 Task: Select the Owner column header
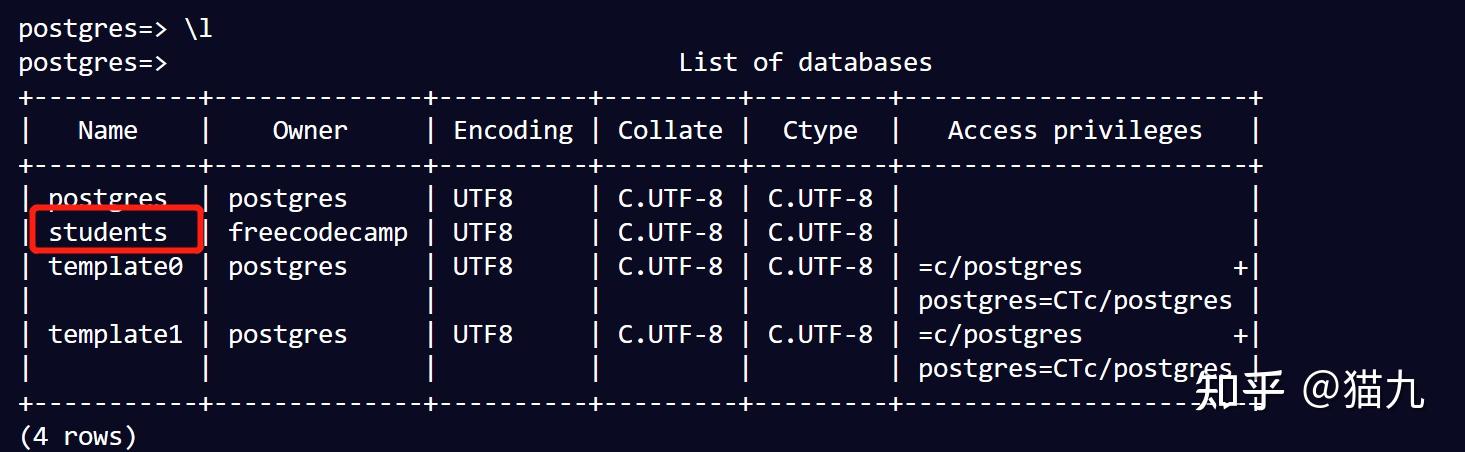[x=310, y=131]
